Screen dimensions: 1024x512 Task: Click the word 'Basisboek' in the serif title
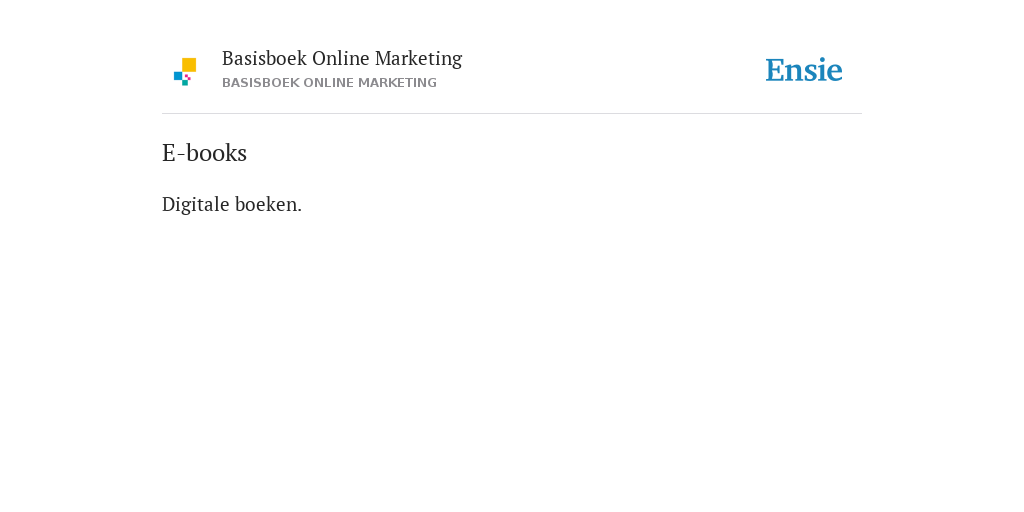(264, 59)
